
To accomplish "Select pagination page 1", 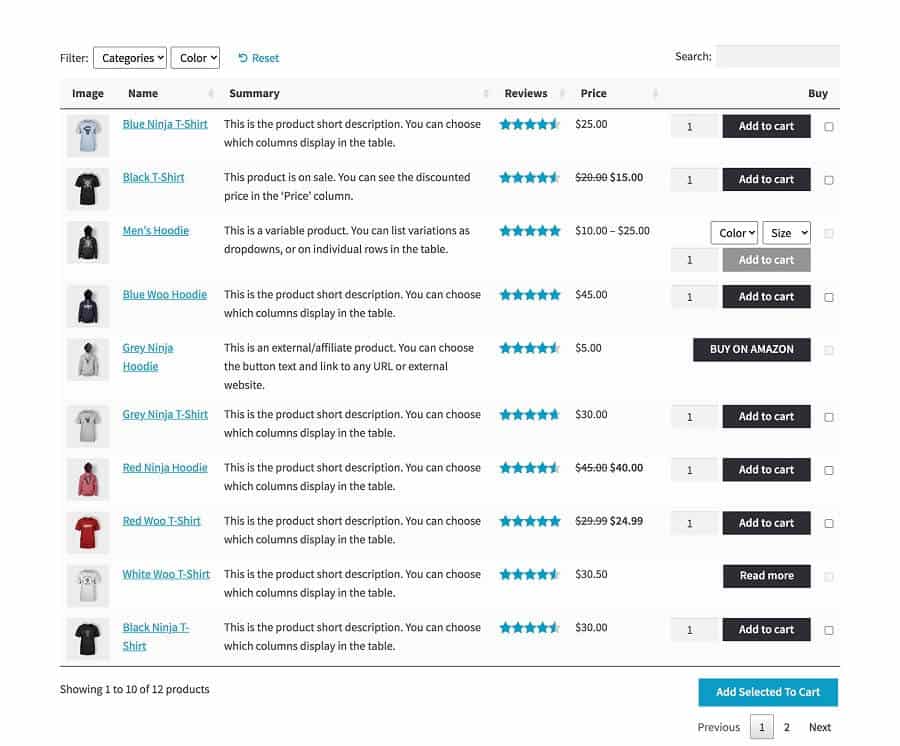I will 762,727.
